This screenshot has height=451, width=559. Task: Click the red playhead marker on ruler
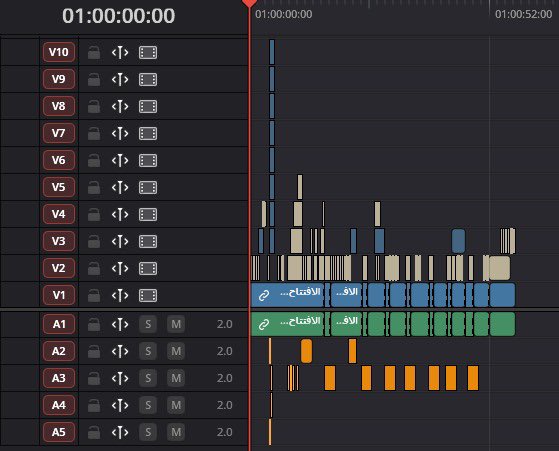pyautogui.click(x=250, y=3)
